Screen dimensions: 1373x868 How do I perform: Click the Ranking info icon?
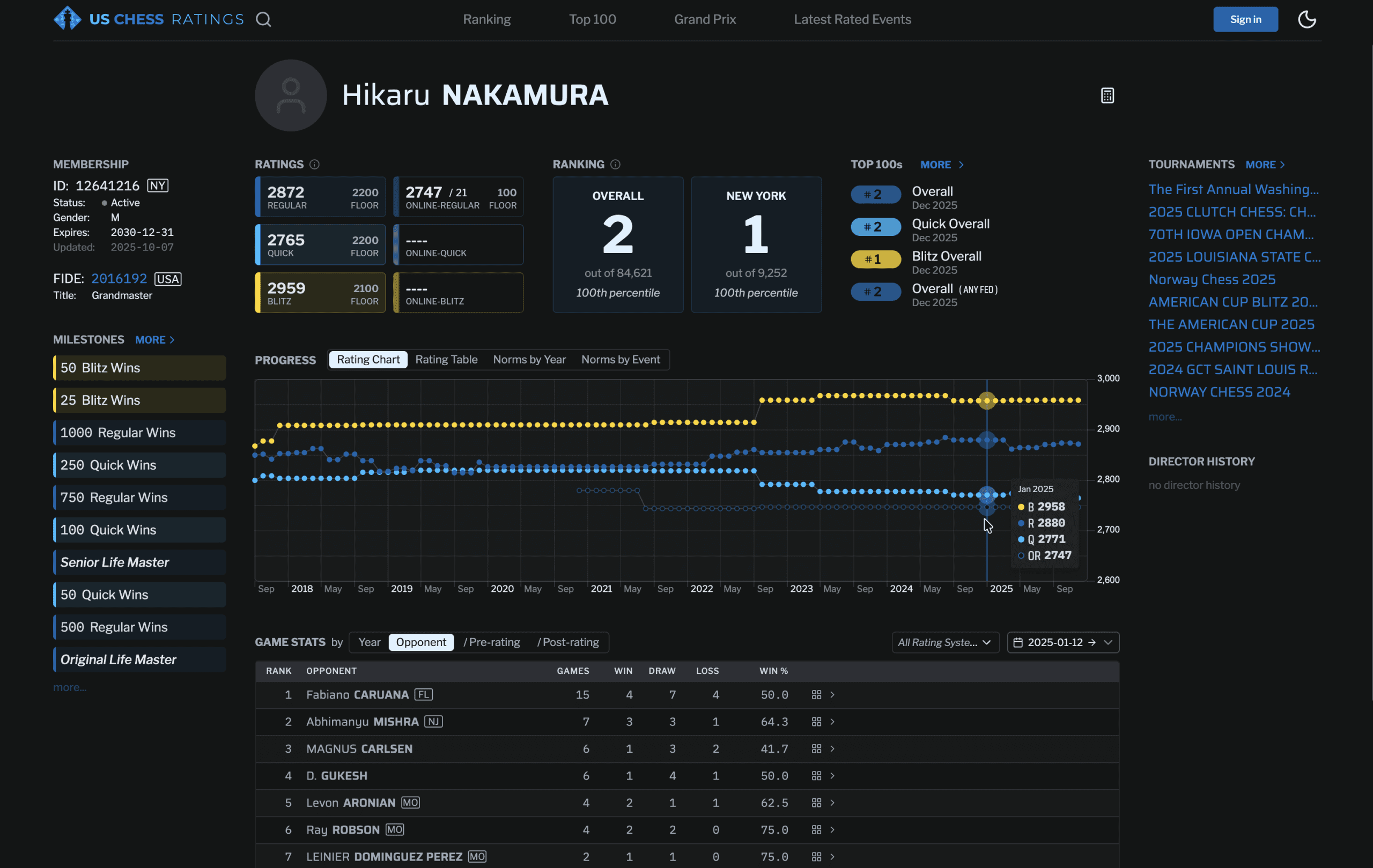click(x=615, y=165)
